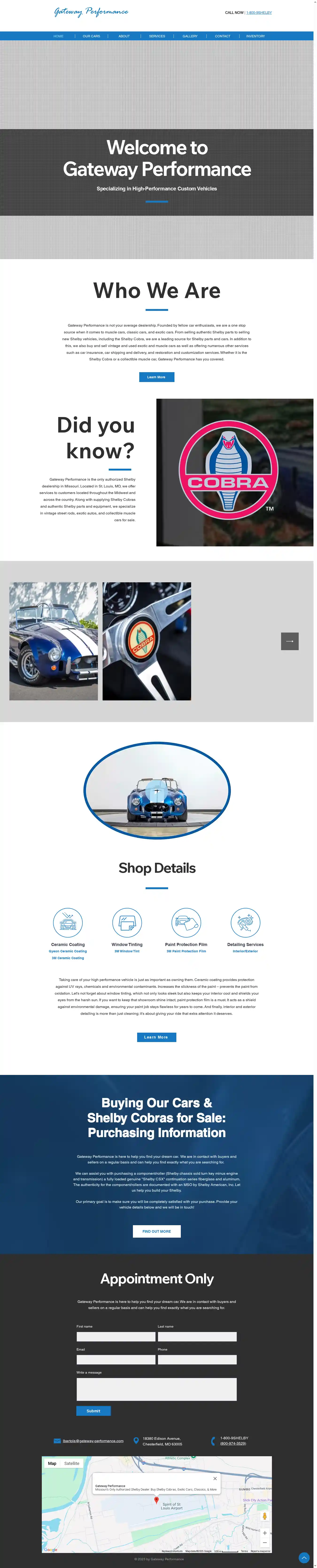Open the INVENTORY nav item
317x1568 pixels.
[x=255, y=36]
